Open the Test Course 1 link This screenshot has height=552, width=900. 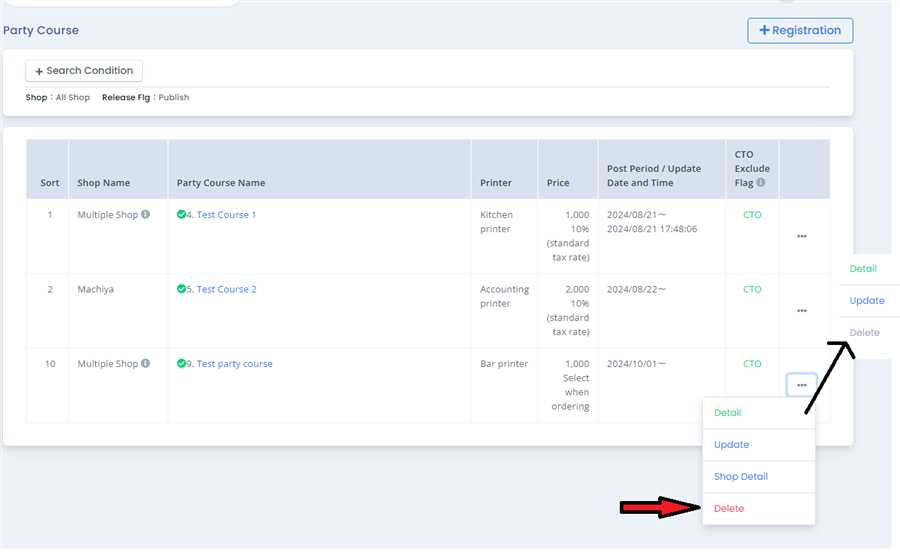click(226, 215)
